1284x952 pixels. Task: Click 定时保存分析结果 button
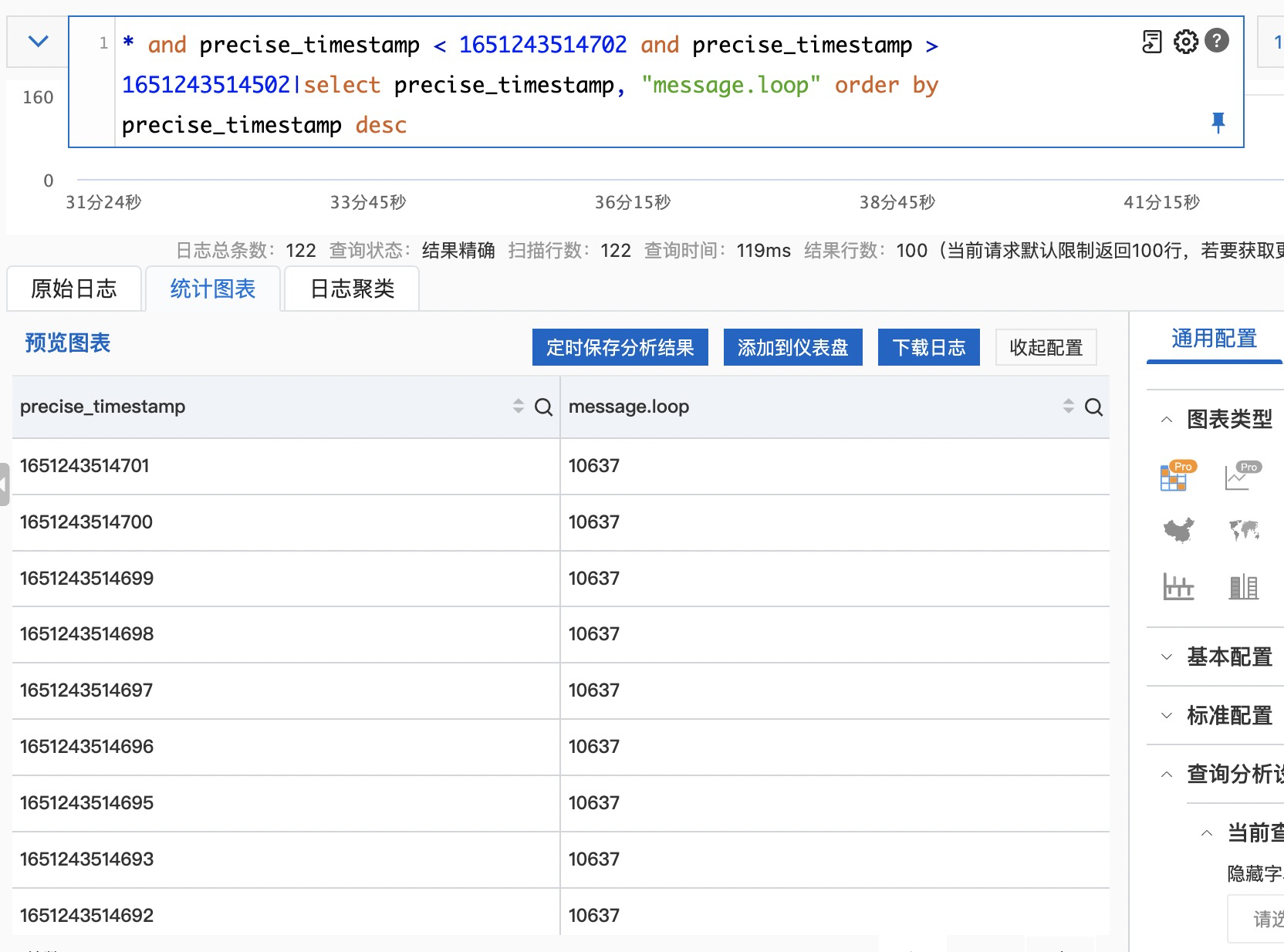click(620, 347)
